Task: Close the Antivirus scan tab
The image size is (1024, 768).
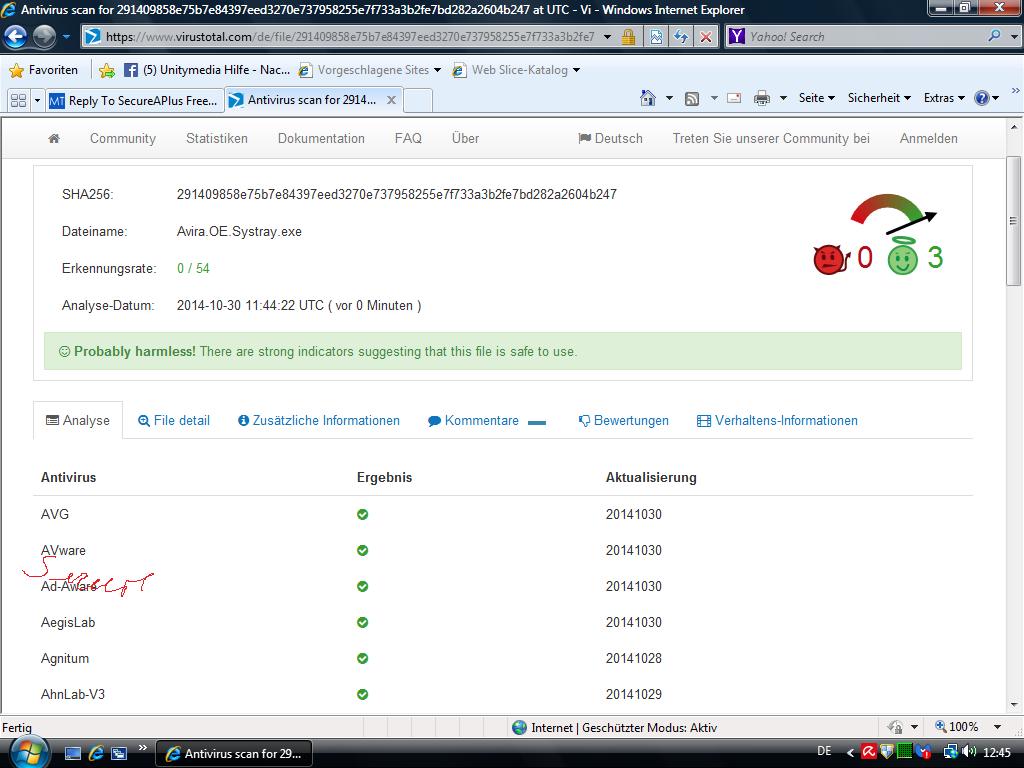Action: pyautogui.click(x=391, y=100)
